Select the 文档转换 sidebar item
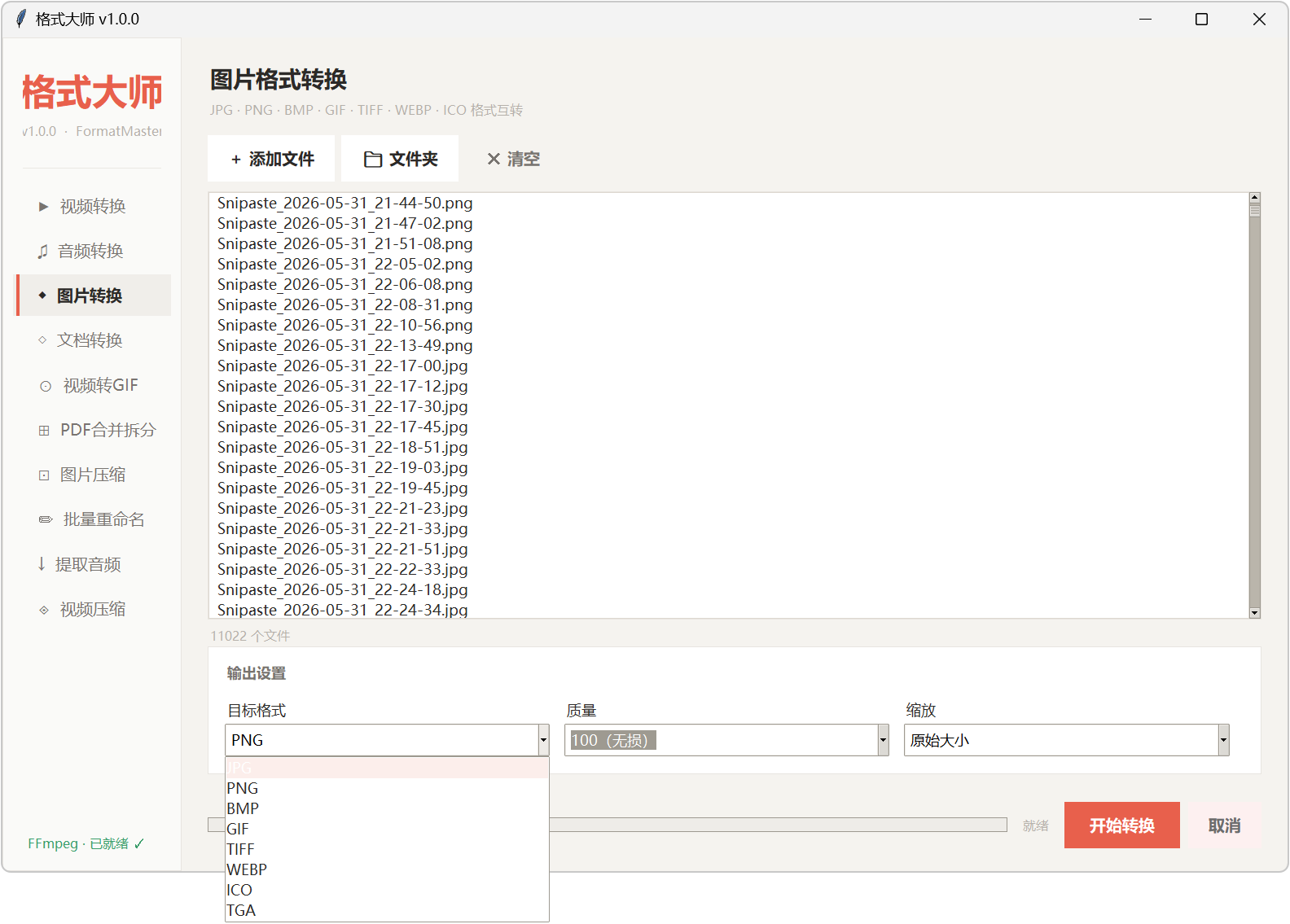The width and height of the screenshot is (1290, 924). click(x=94, y=340)
